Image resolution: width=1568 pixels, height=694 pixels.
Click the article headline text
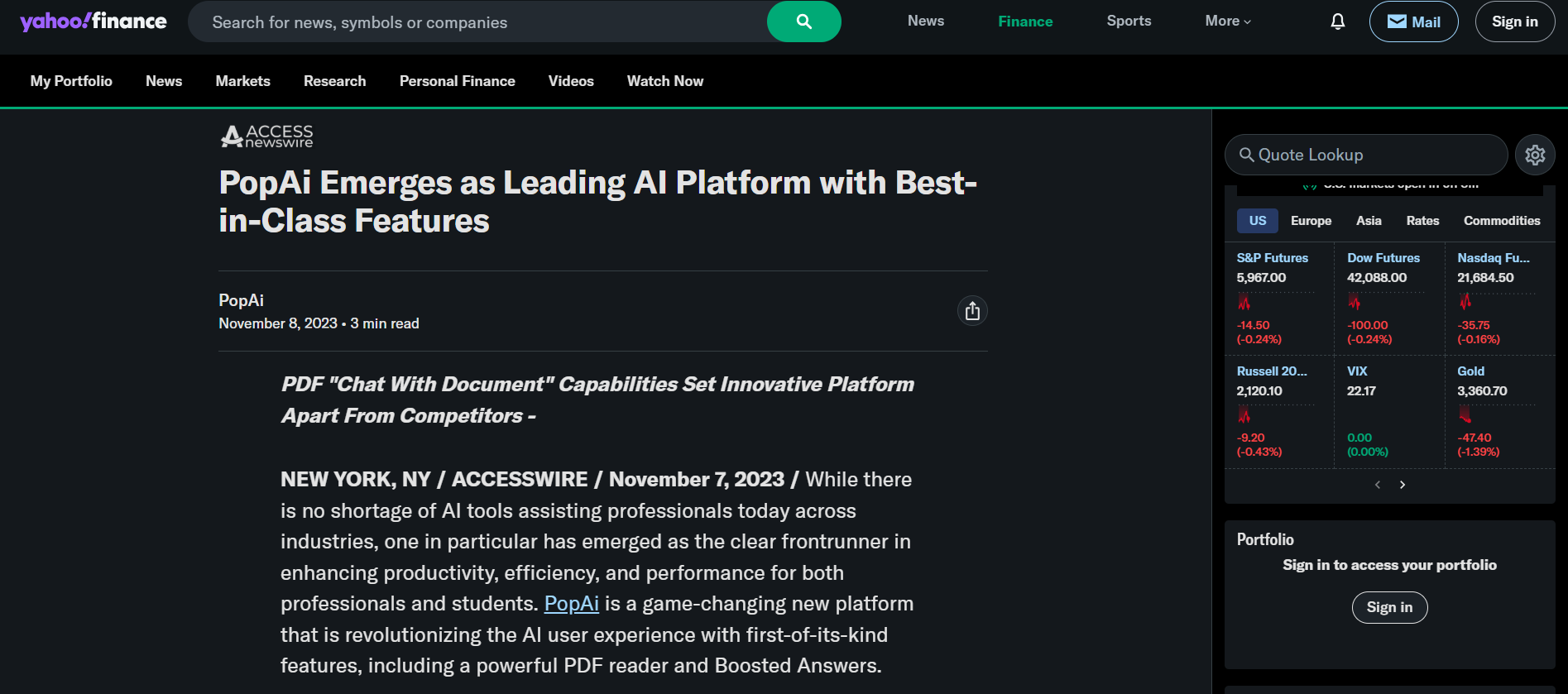point(598,202)
